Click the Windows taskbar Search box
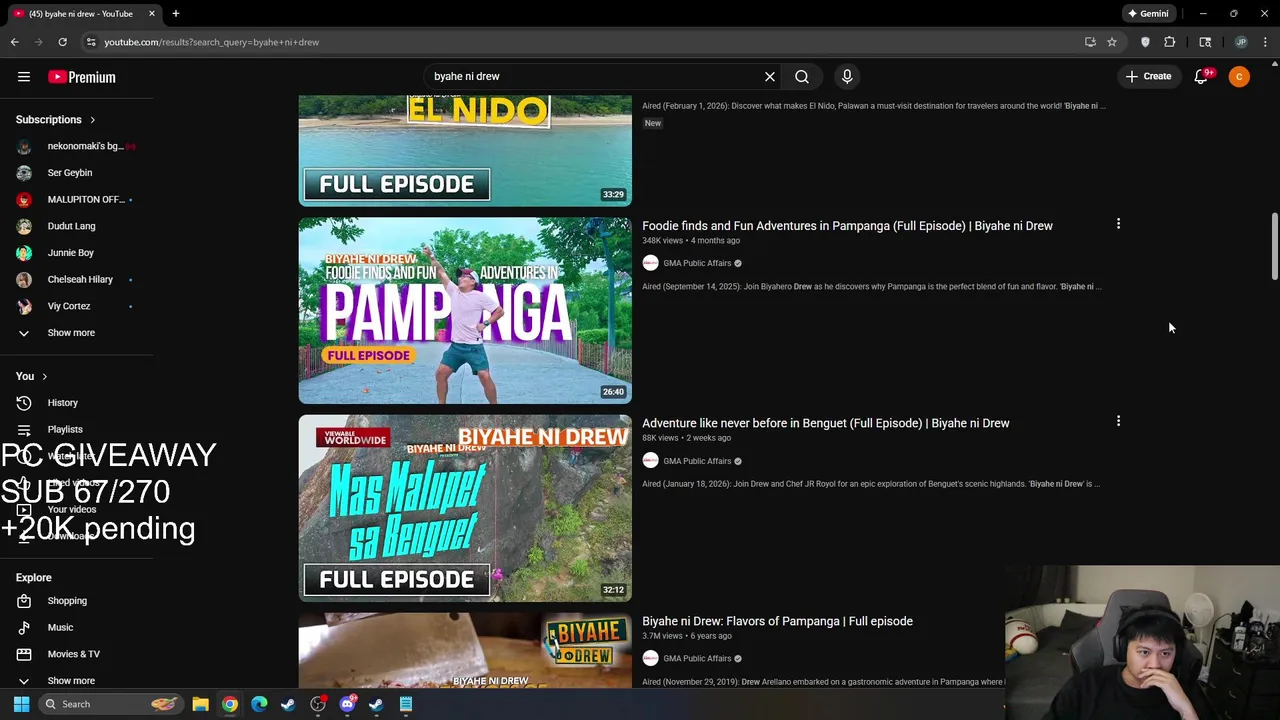Screen dimensions: 1280x720 [111, 704]
